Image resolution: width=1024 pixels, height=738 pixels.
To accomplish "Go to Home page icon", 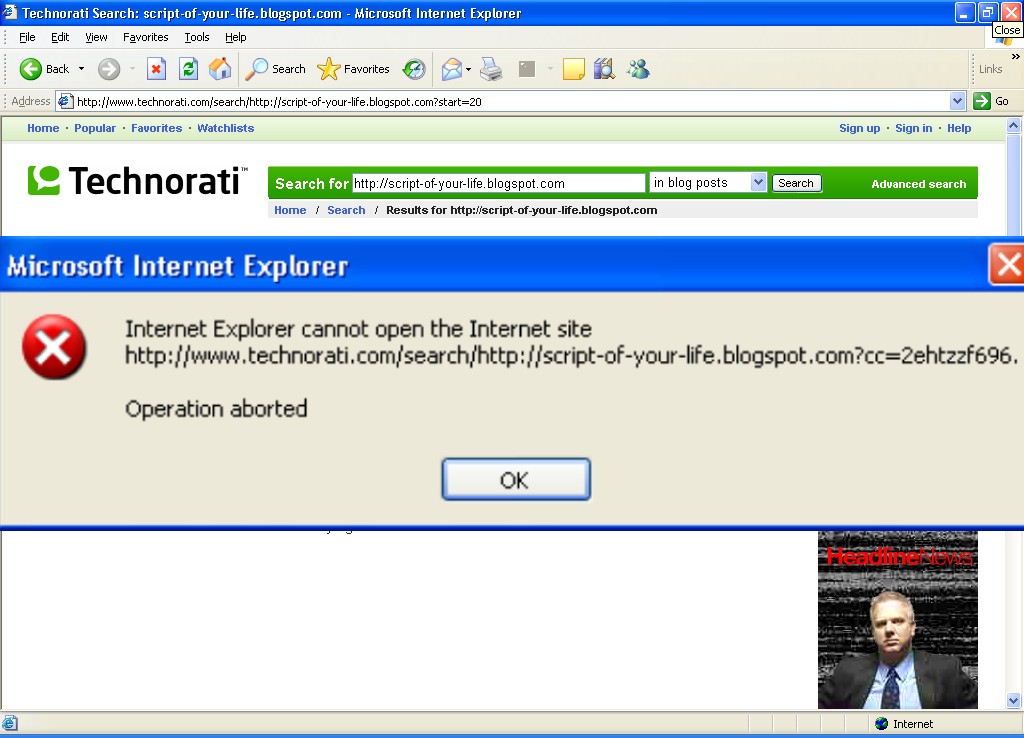I will (x=220, y=69).
